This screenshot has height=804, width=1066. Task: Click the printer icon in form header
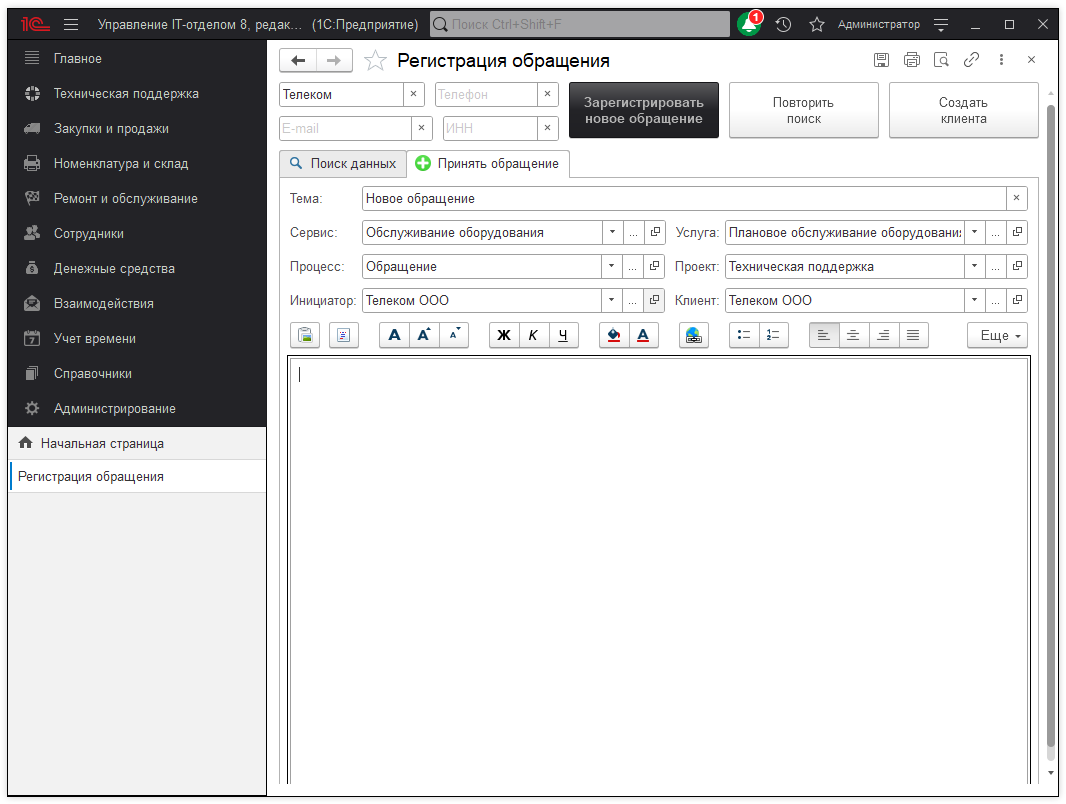[911, 60]
